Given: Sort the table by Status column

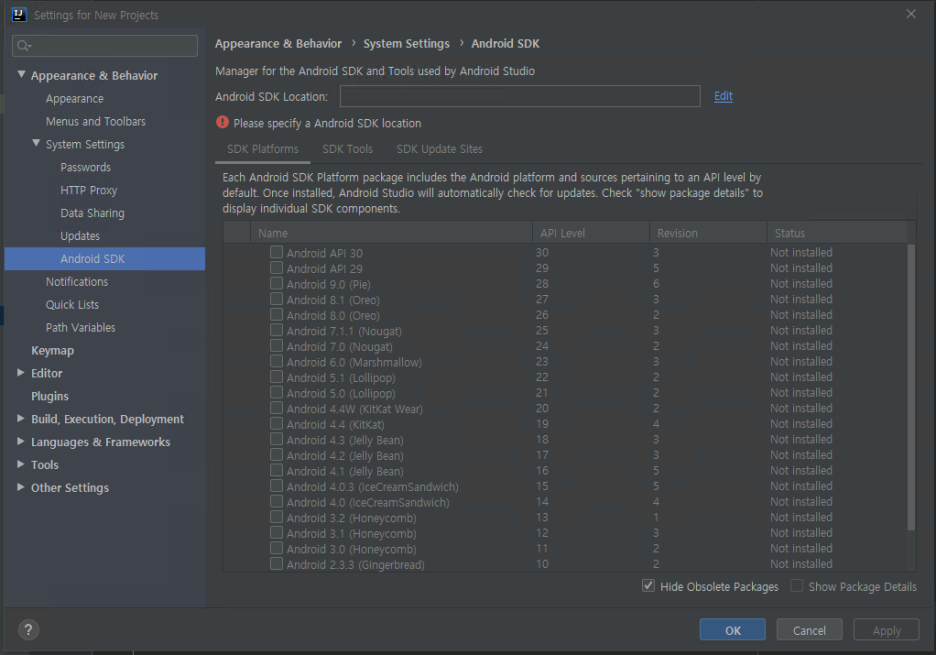Looking at the screenshot, I should 836,233.
